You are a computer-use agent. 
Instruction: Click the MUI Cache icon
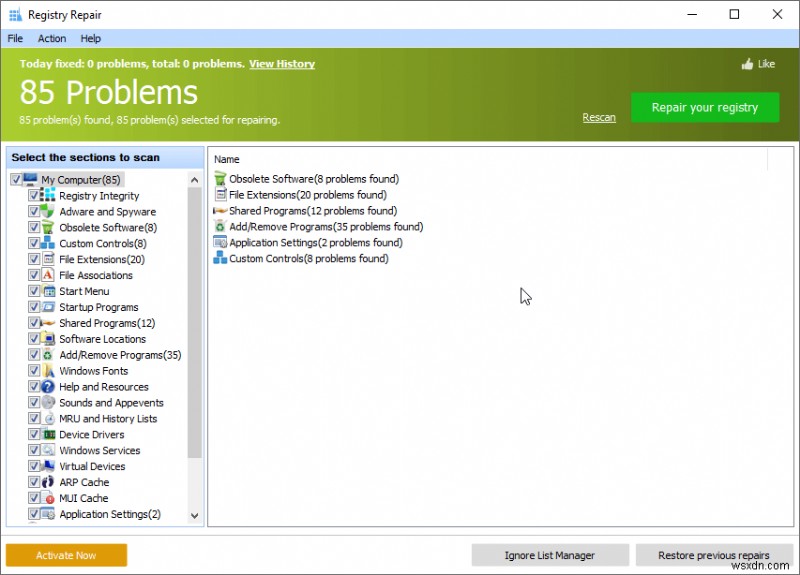(x=47, y=498)
